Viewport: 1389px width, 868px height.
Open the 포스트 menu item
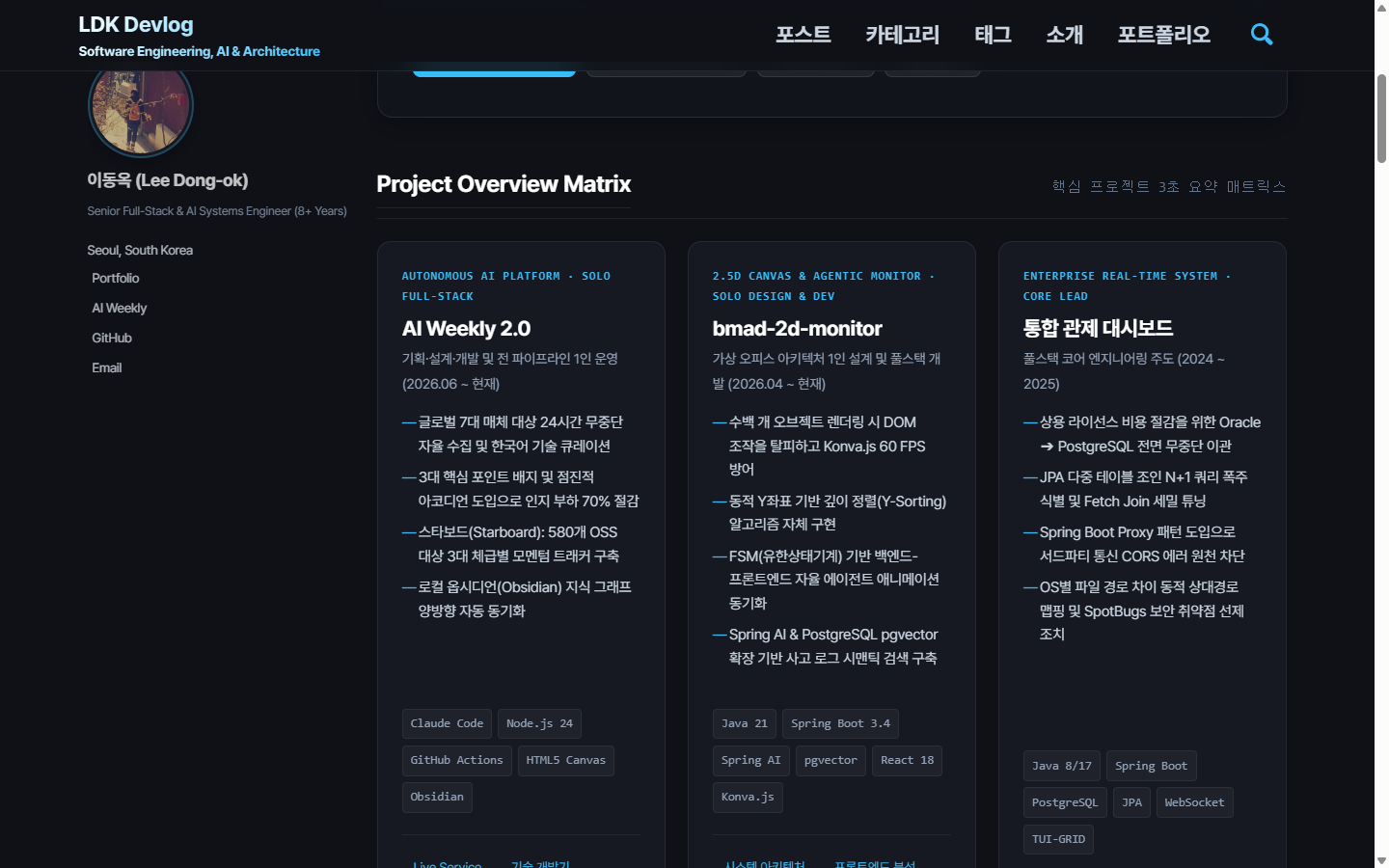tap(803, 35)
